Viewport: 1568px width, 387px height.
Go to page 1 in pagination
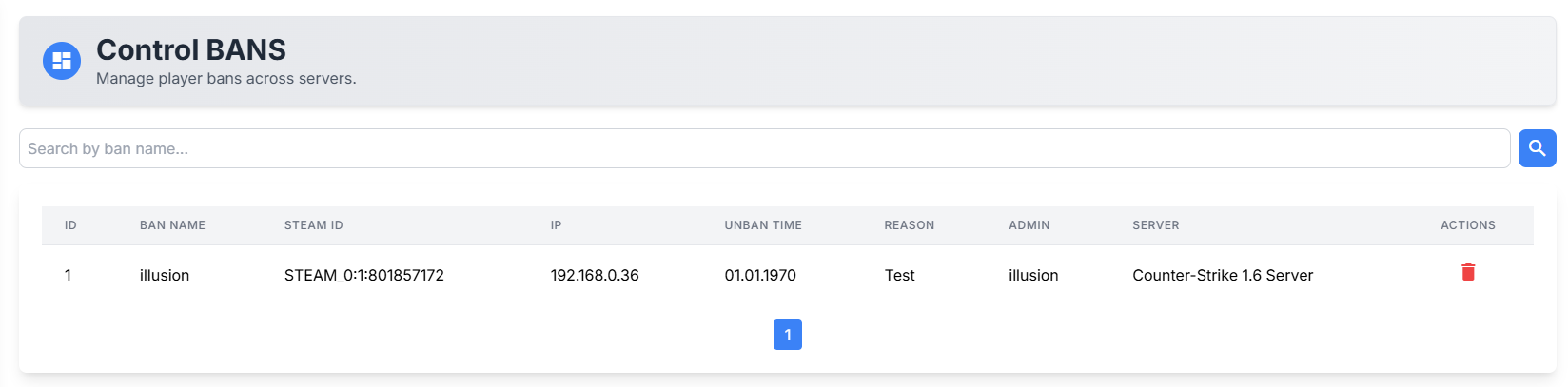(787, 335)
